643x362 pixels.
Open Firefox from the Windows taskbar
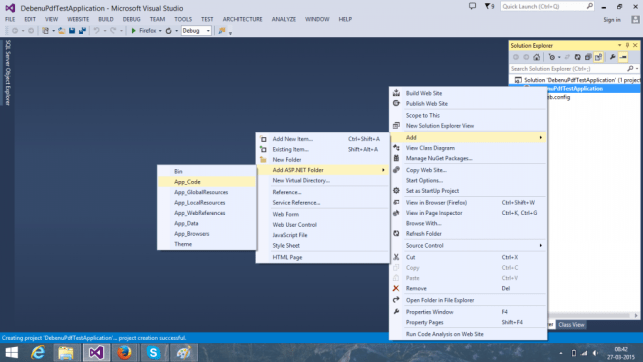pos(124,353)
